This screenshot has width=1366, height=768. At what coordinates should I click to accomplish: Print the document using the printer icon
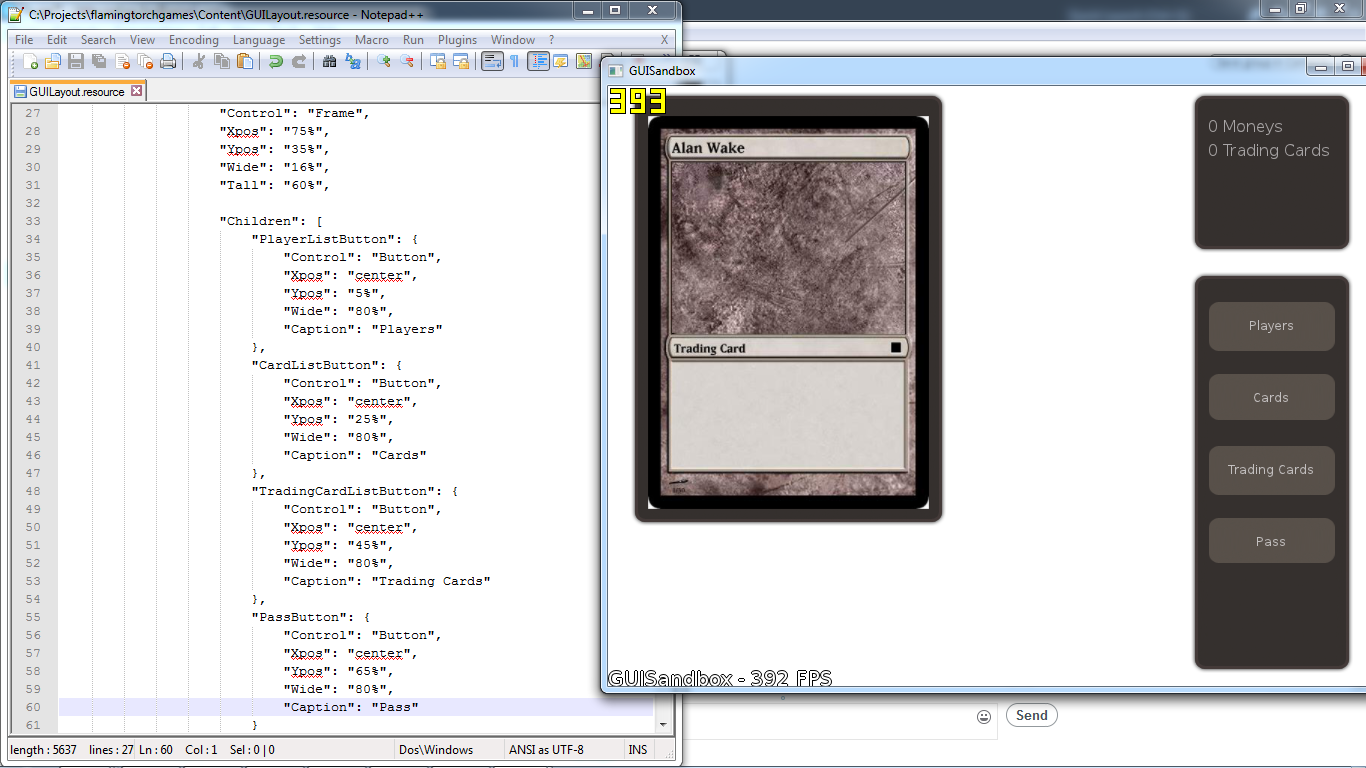pyautogui.click(x=168, y=61)
